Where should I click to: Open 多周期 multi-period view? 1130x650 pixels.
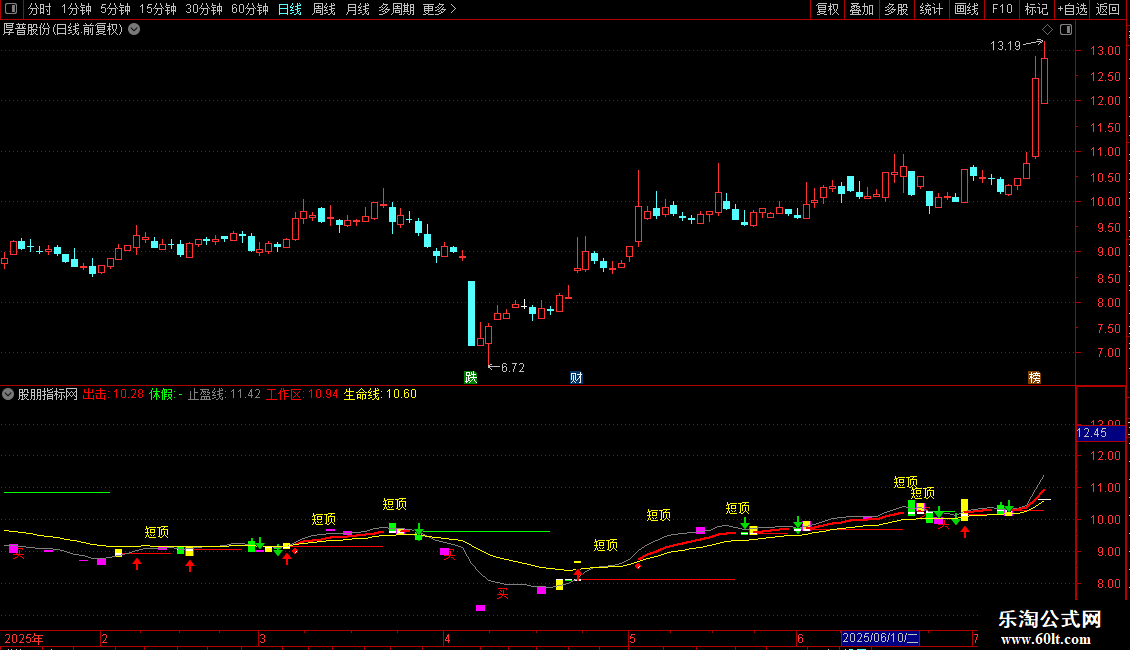coord(396,9)
